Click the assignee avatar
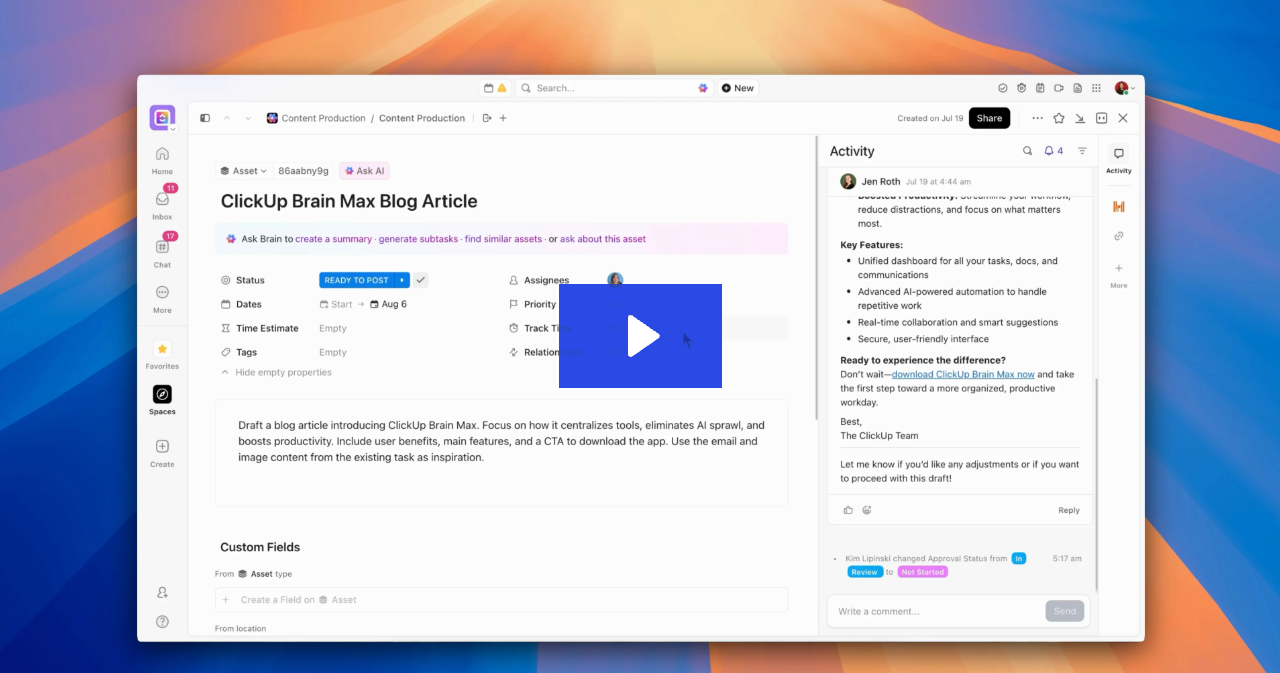1280x673 pixels. point(615,280)
